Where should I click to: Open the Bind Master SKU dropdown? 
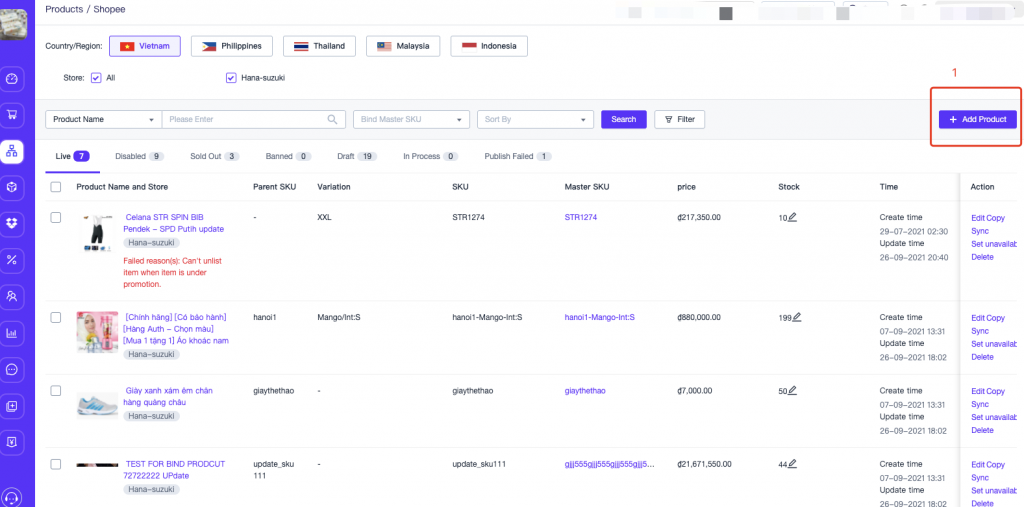tap(411, 120)
